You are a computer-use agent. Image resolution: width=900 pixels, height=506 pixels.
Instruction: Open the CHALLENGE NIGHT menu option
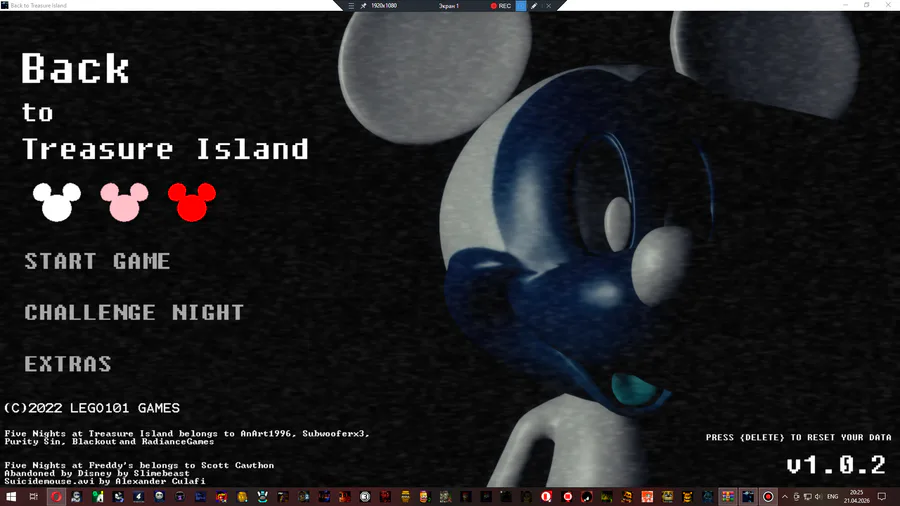(x=134, y=313)
